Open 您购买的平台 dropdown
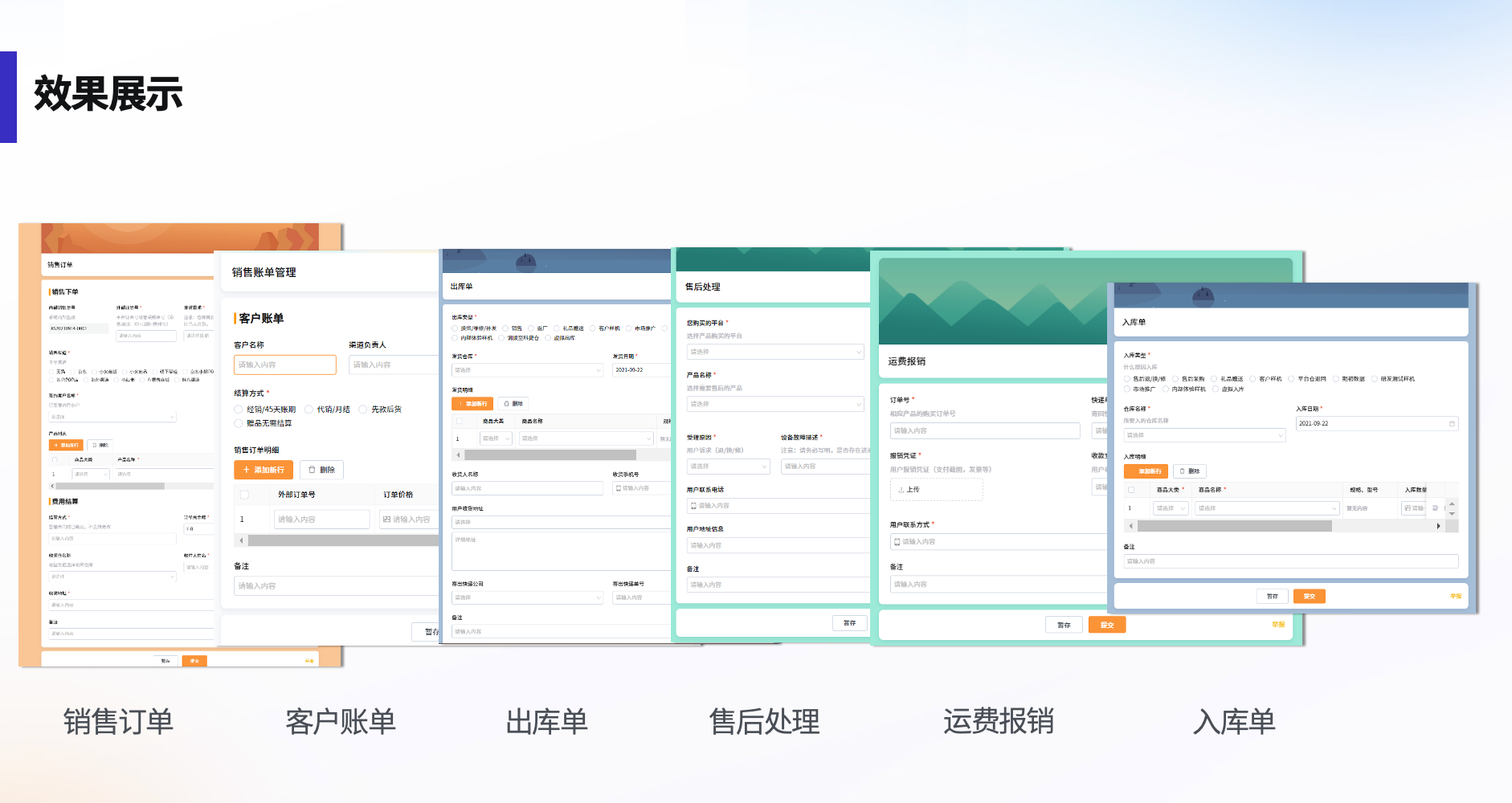 [x=774, y=352]
